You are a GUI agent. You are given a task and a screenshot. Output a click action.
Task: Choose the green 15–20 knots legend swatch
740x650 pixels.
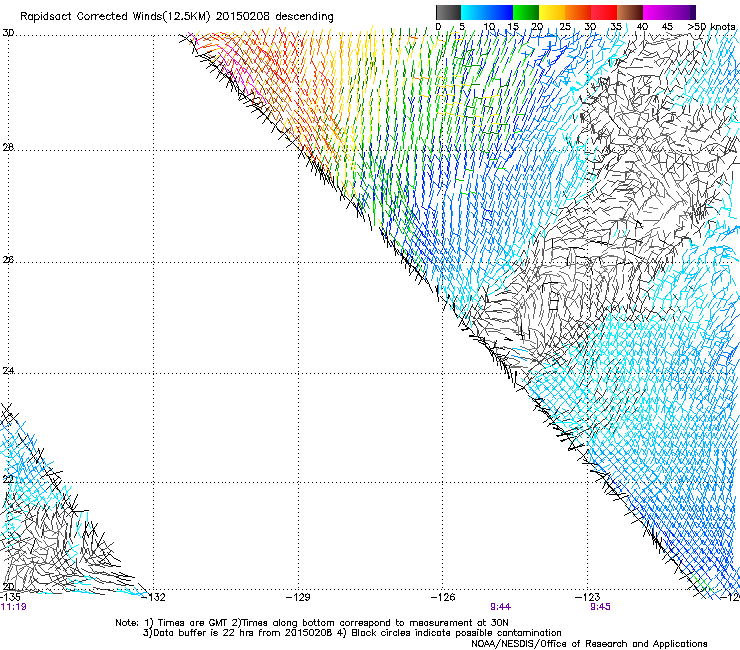pos(526,12)
